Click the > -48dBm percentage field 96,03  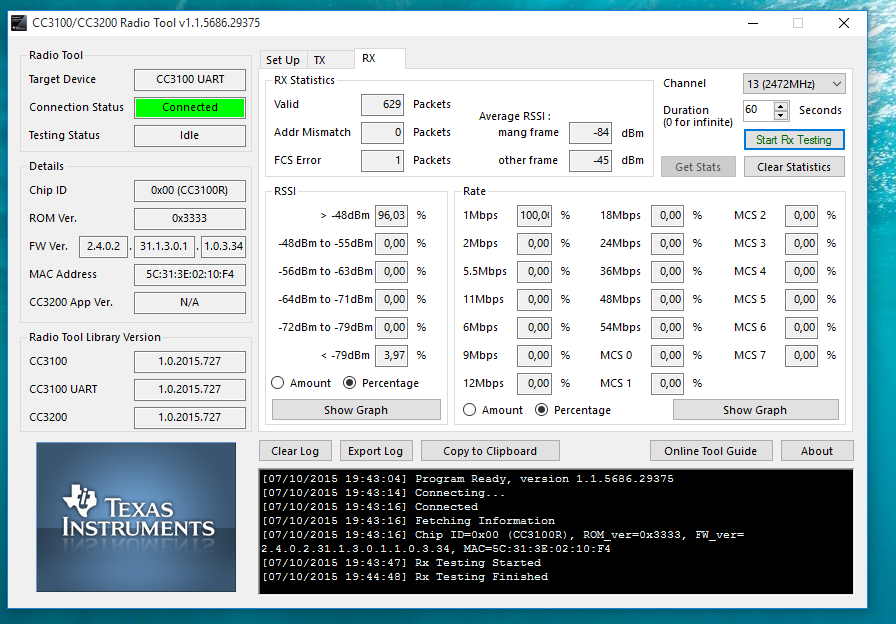[391, 215]
